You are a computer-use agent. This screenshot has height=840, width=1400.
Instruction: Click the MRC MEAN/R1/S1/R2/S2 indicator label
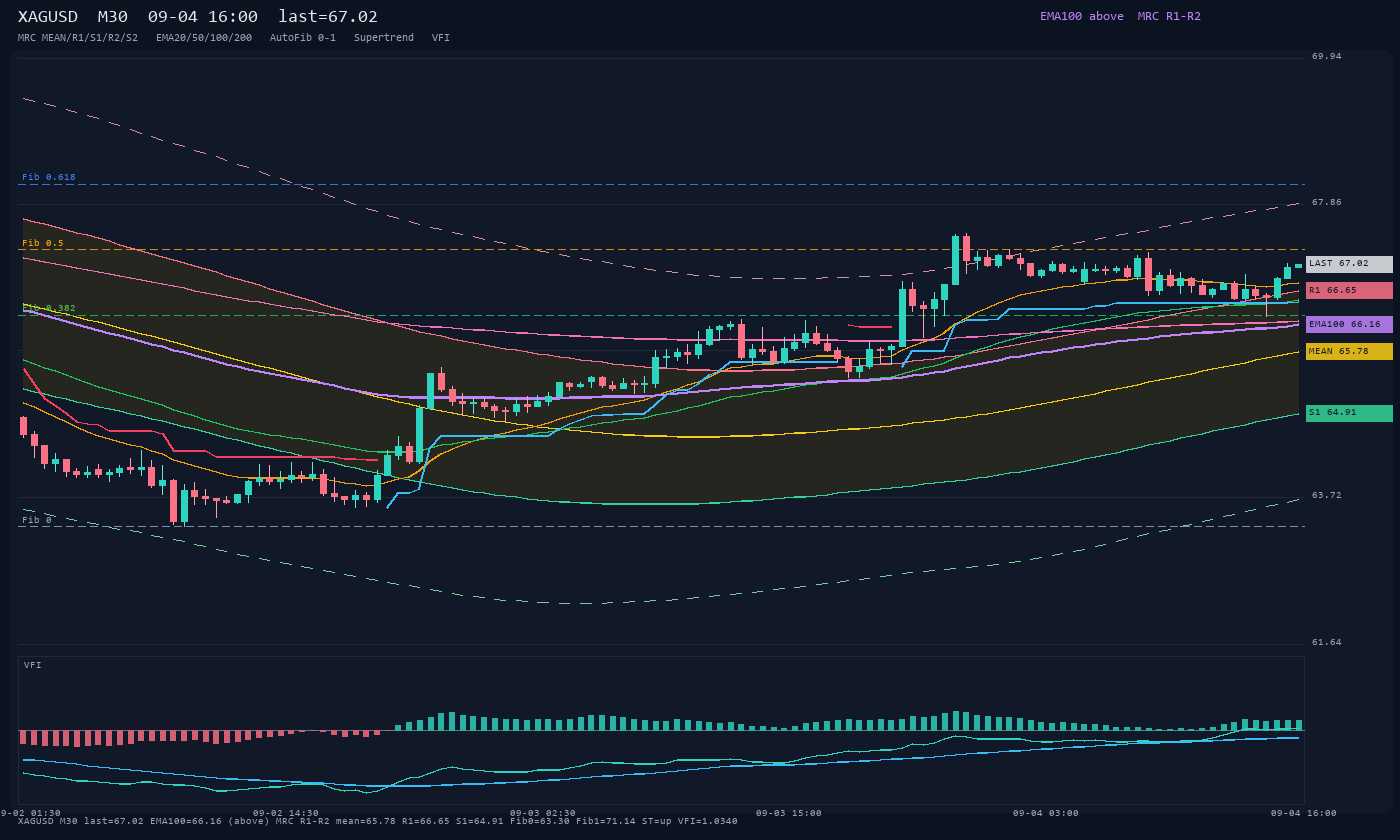pyautogui.click(x=78, y=38)
